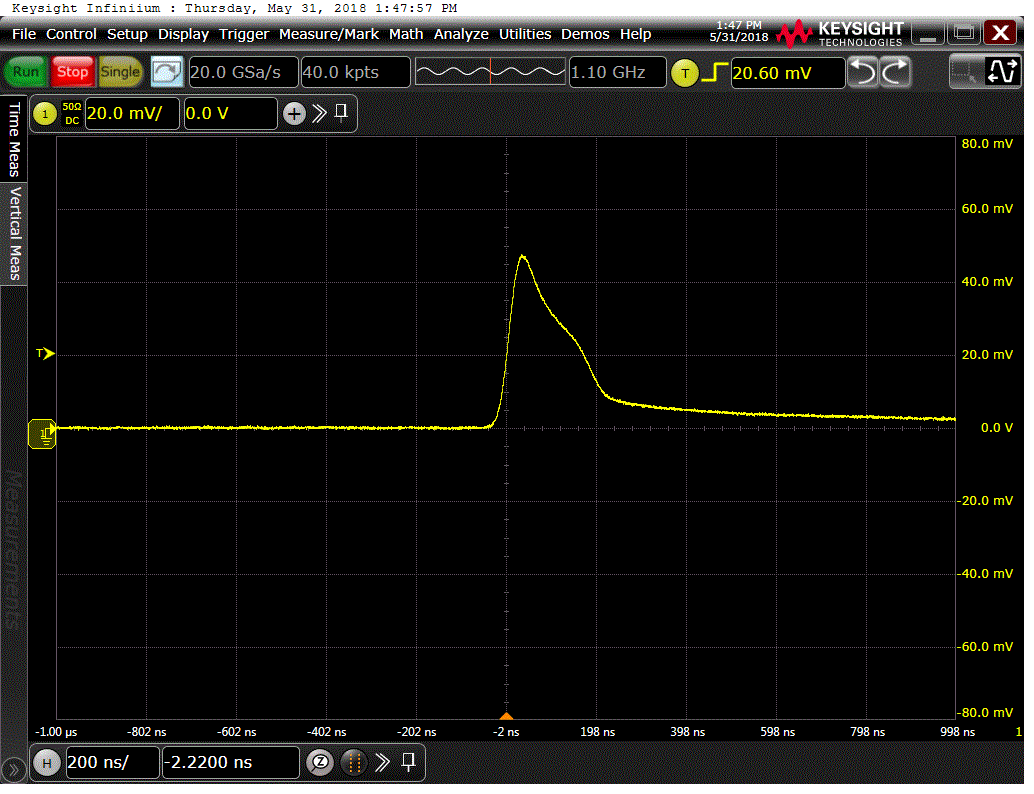Click the add channel plus icon
The width and height of the screenshot is (1034, 794).
coord(294,114)
